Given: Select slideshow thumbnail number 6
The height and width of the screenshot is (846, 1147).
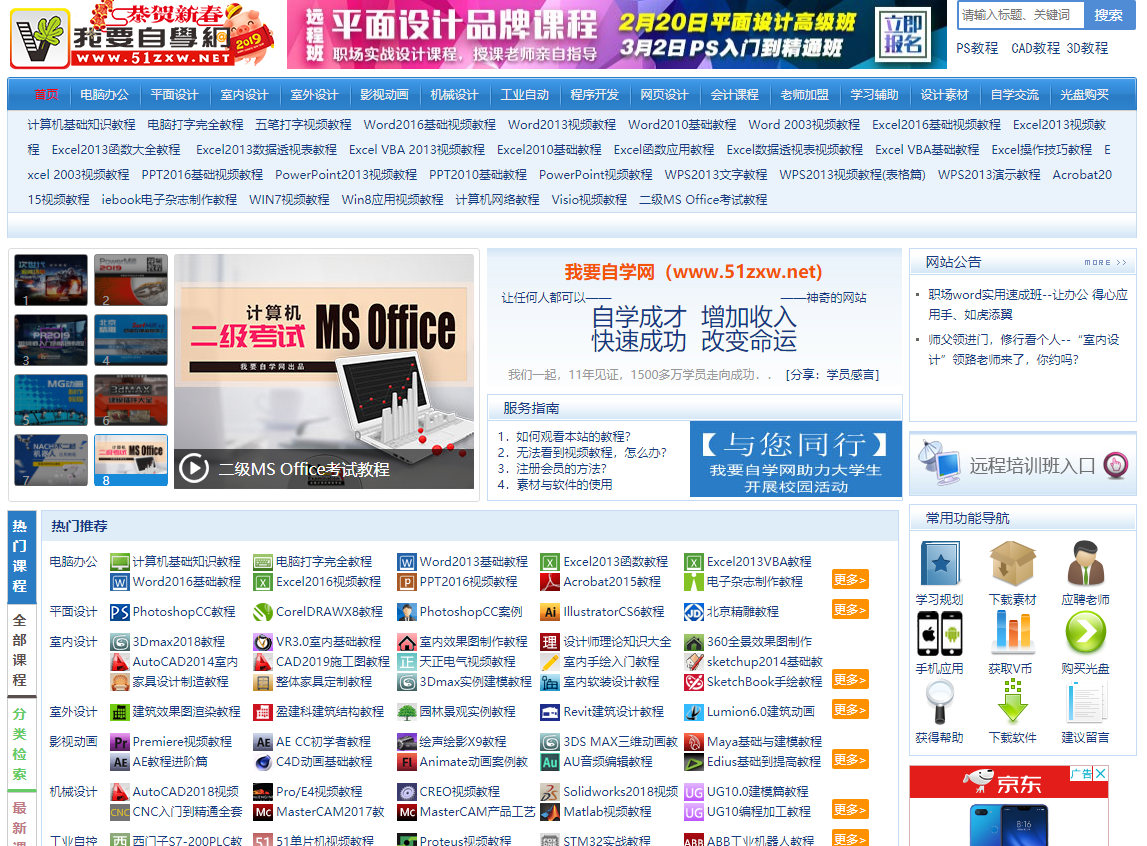Looking at the screenshot, I should [131, 400].
